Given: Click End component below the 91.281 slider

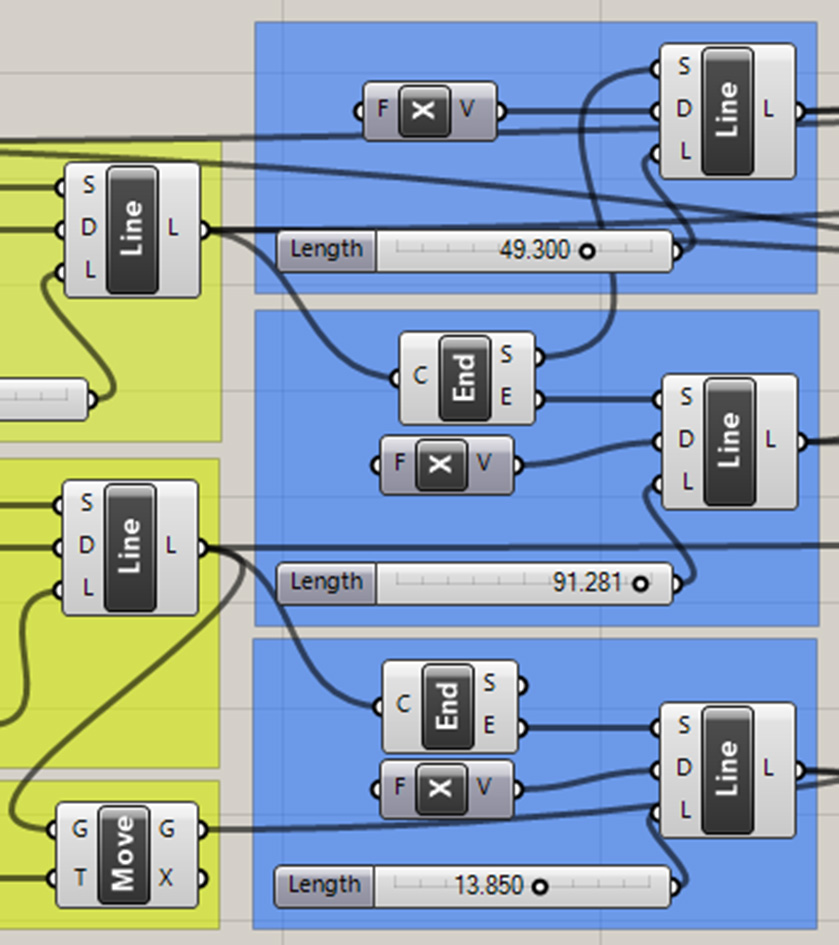Looking at the screenshot, I should click(x=448, y=706).
